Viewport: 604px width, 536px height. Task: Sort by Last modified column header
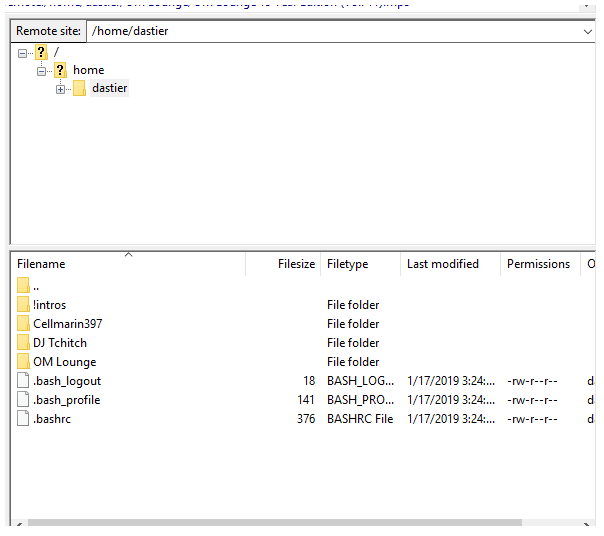(442, 264)
